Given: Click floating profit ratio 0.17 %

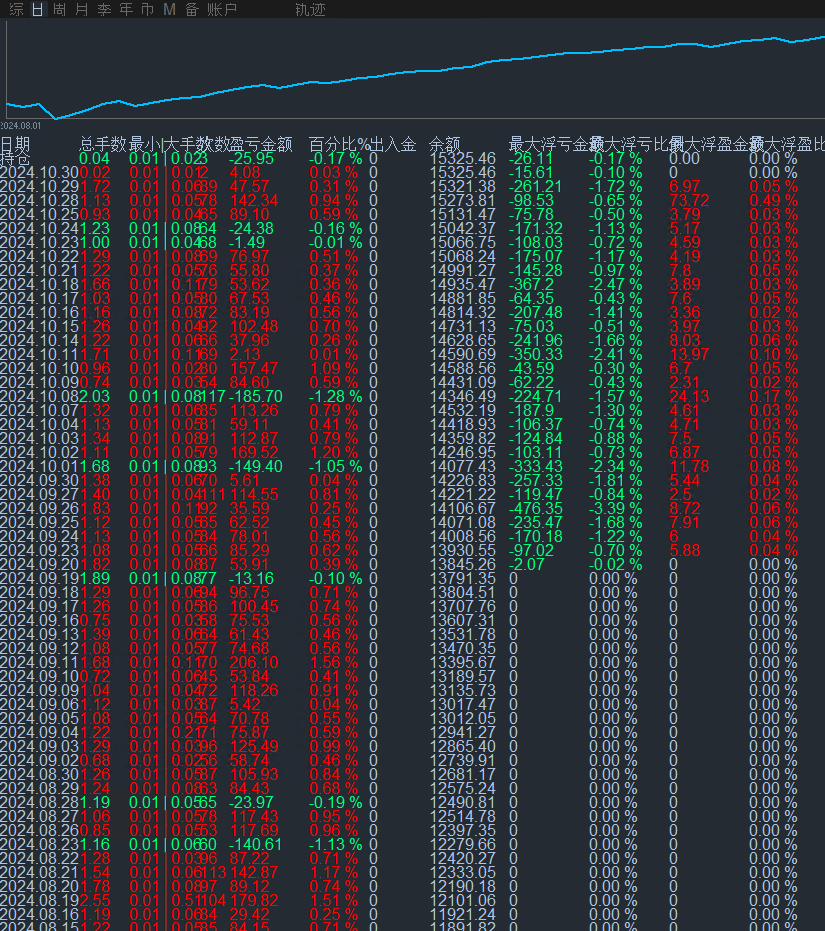Looking at the screenshot, I should pos(773,397).
